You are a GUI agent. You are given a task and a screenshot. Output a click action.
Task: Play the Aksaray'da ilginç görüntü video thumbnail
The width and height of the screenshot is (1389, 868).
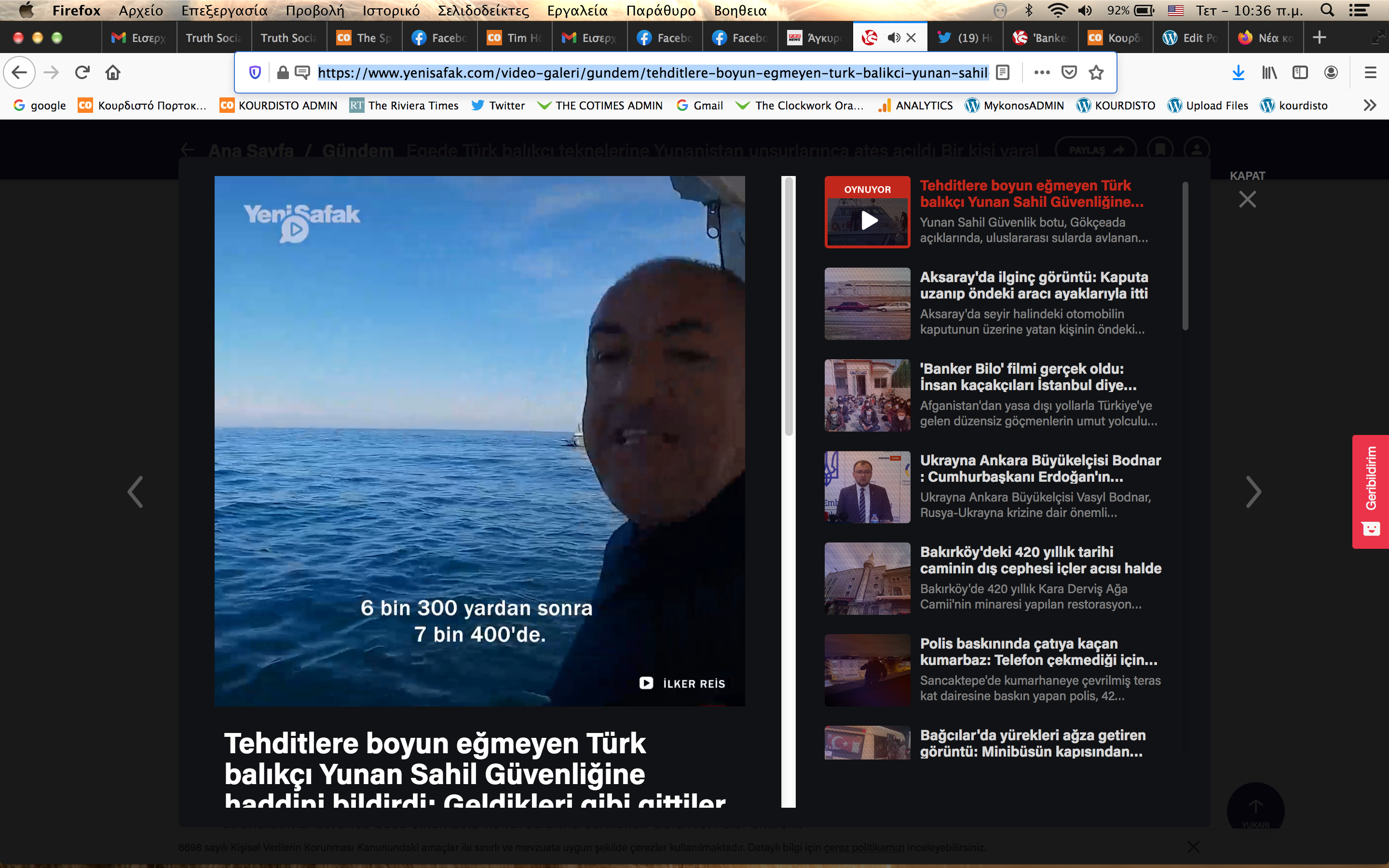[x=867, y=304]
